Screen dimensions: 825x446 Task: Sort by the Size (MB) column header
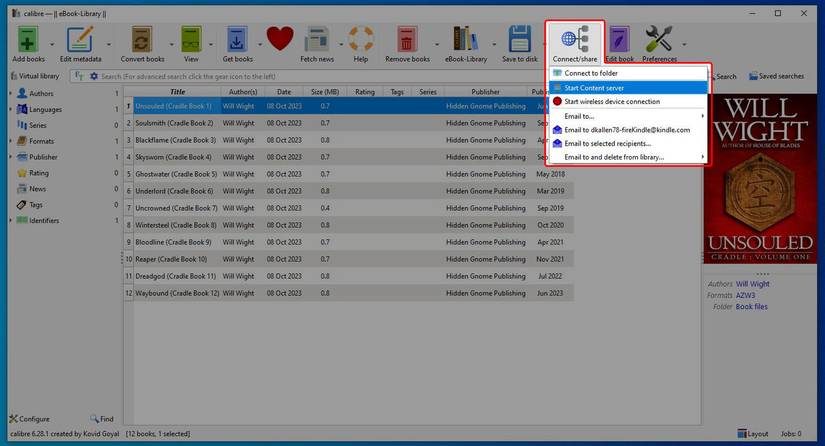(325, 92)
